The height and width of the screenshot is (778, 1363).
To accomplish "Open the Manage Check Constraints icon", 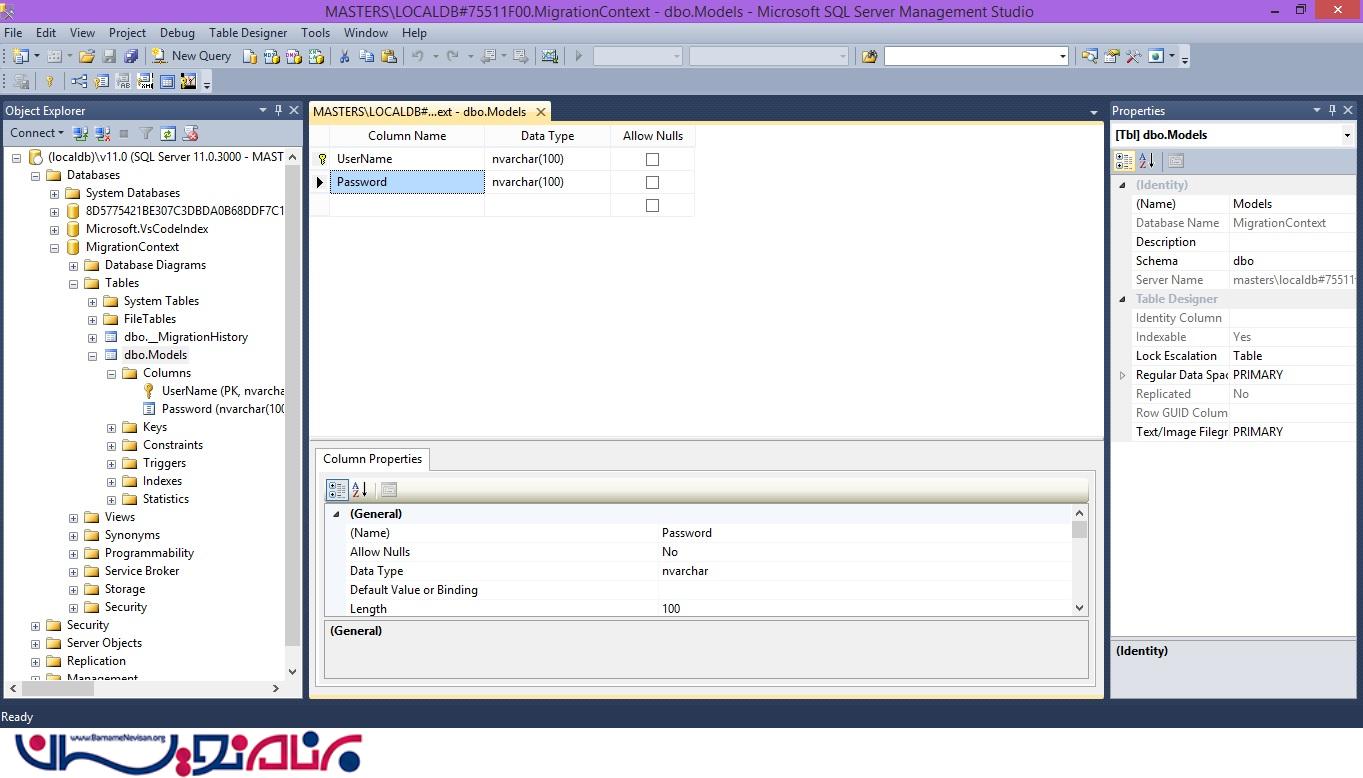I will (167, 82).
